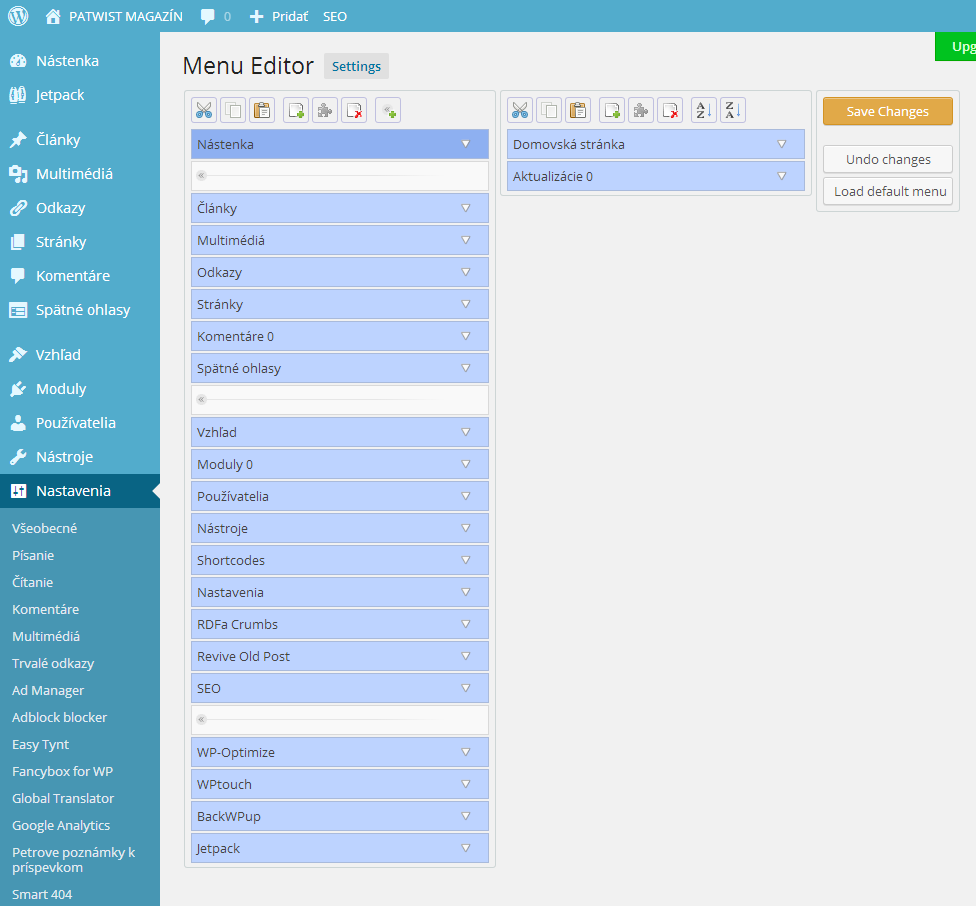Copy the selected submenu item in the right toolbar

click(549, 111)
